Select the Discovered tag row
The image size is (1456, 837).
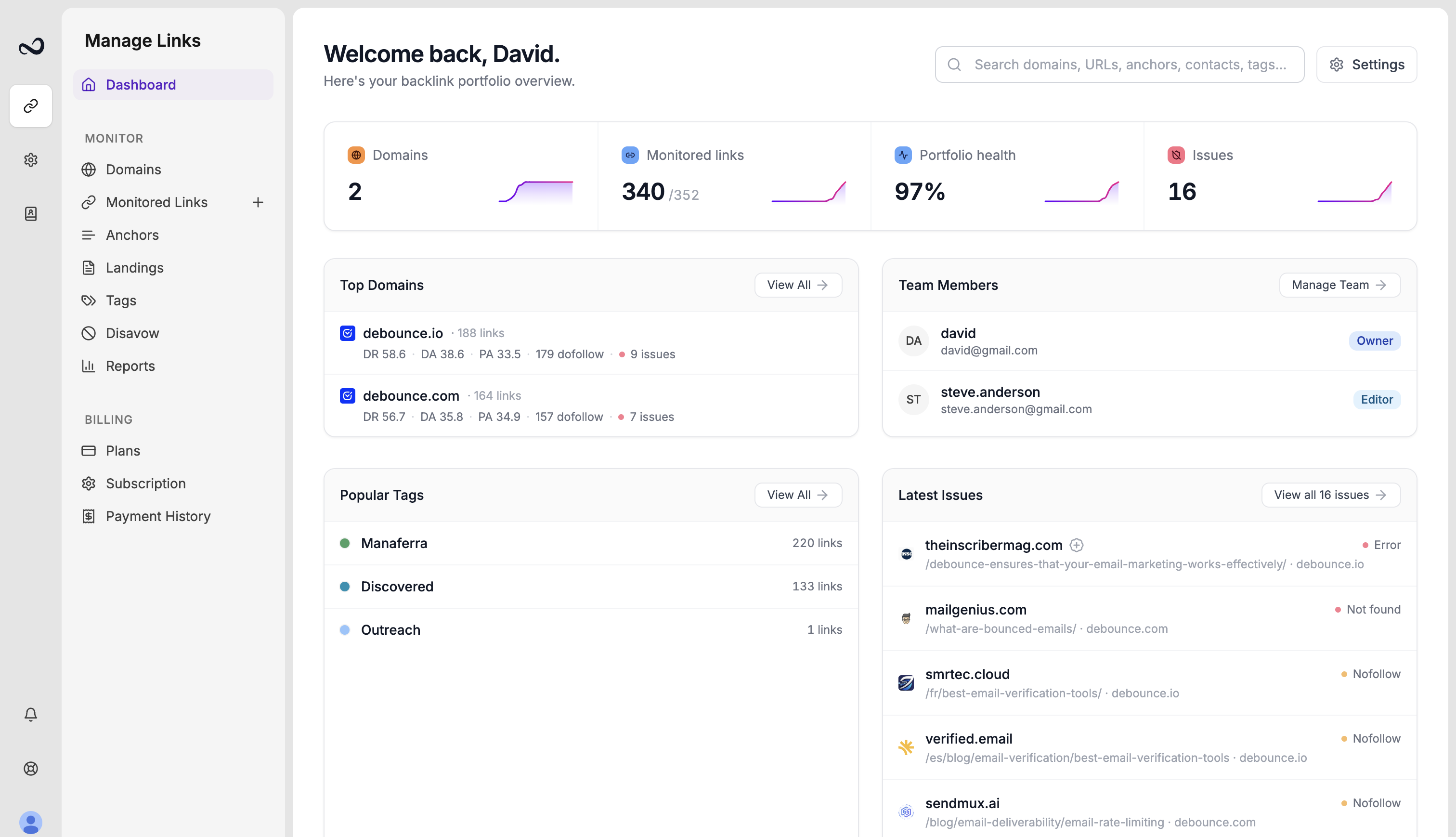[x=591, y=587]
